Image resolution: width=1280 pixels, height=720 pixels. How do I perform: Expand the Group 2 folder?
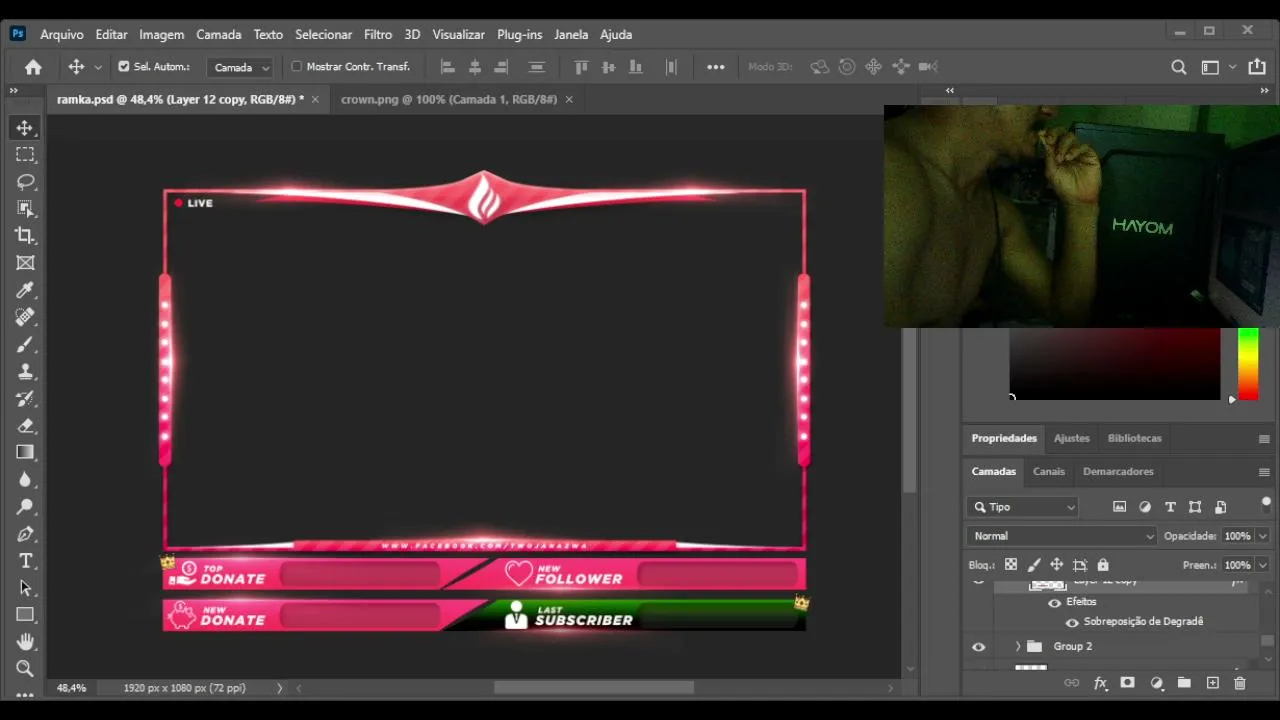[1018, 647]
